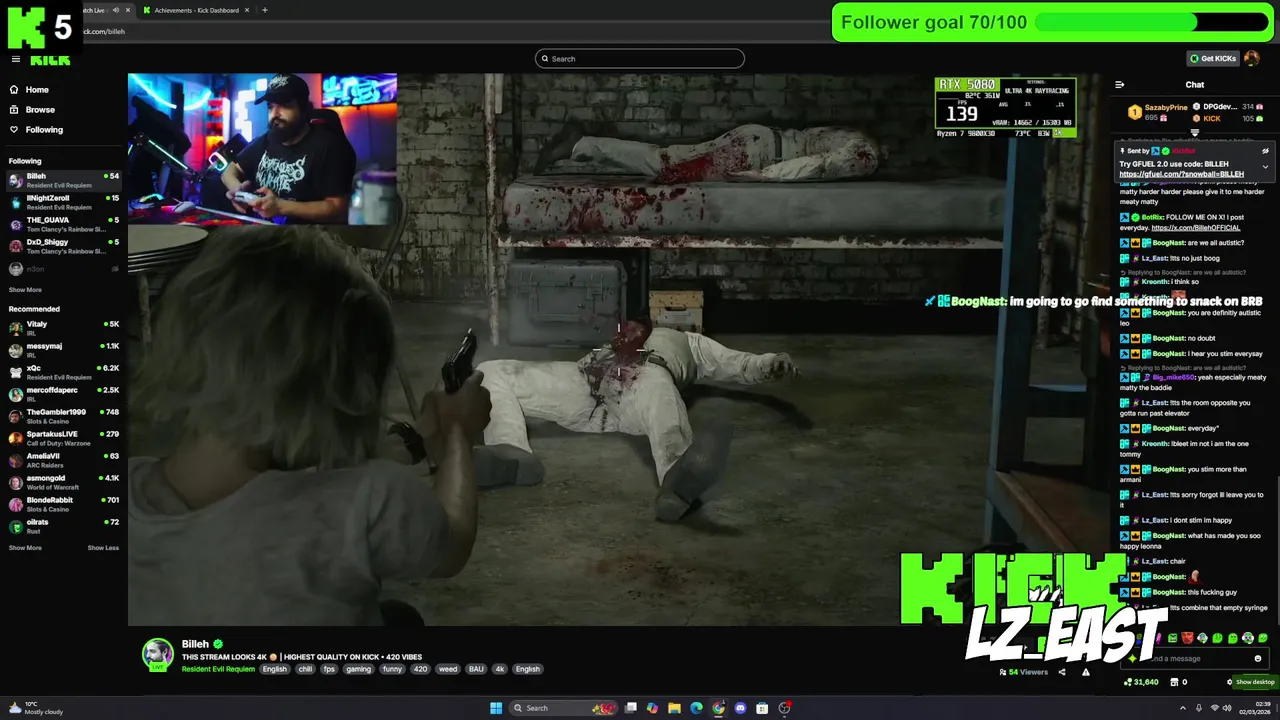Viewport: 1280px width, 720px height.
Task: Open IINightZeroII channel in Following list
Action: click(x=63, y=202)
